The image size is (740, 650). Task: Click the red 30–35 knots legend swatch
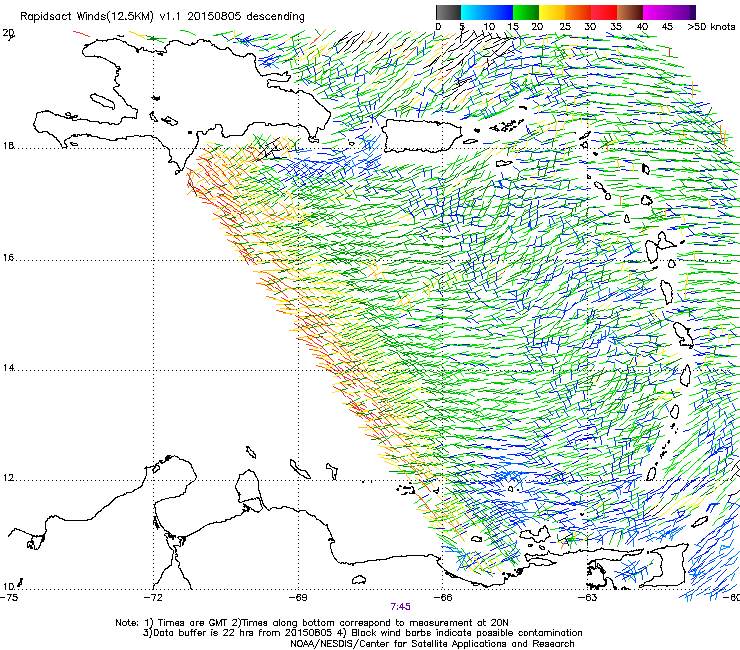coord(604,12)
